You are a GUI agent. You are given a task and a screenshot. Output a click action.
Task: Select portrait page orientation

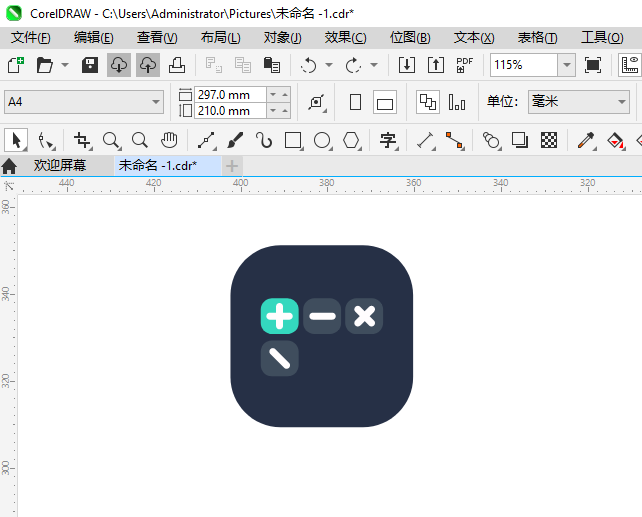pyautogui.click(x=355, y=102)
